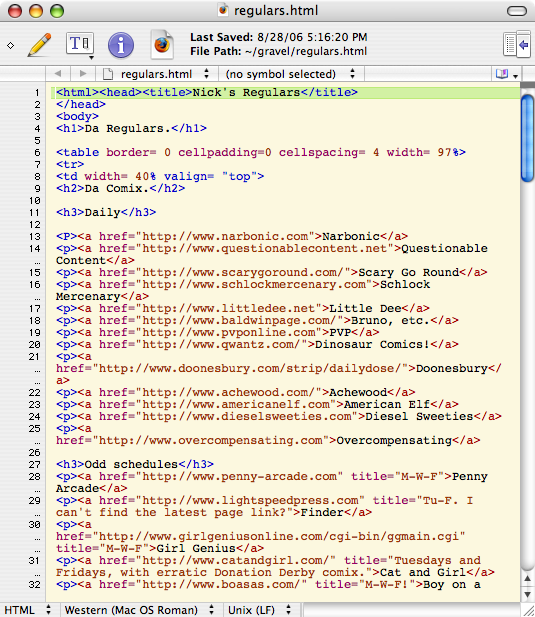Open the regulars.html document popup
535x617 pixels.
tap(157, 74)
